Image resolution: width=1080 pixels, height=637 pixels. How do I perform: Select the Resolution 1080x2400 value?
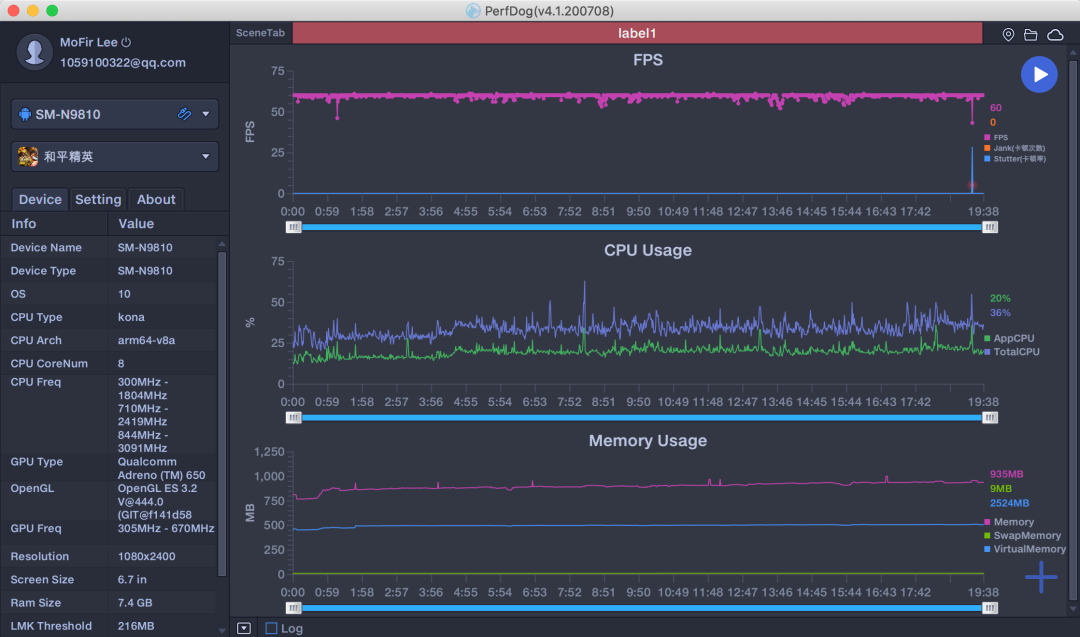(146, 556)
